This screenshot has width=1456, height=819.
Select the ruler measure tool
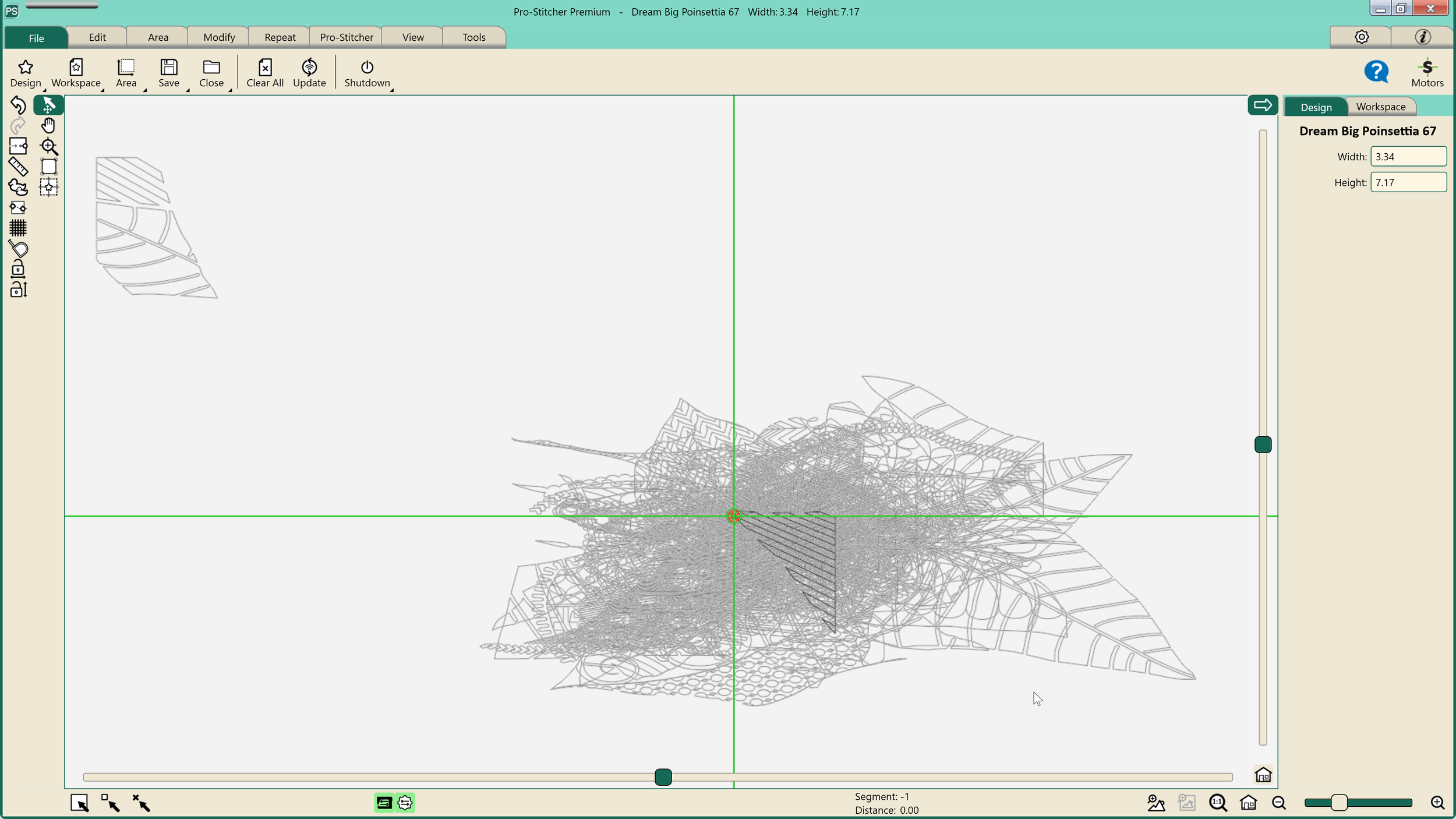tap(18, 167)
